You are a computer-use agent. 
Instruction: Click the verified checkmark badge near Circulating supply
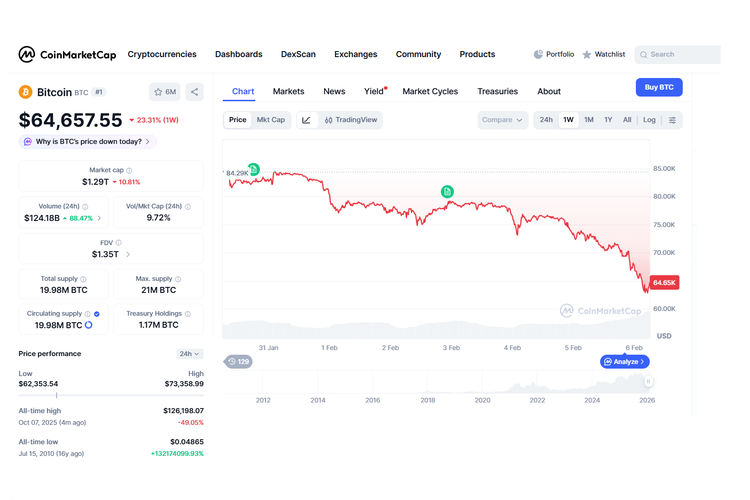pos(97,314)
